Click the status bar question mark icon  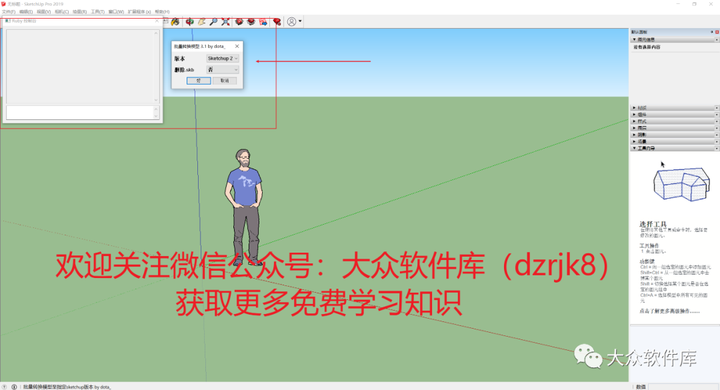5,387
